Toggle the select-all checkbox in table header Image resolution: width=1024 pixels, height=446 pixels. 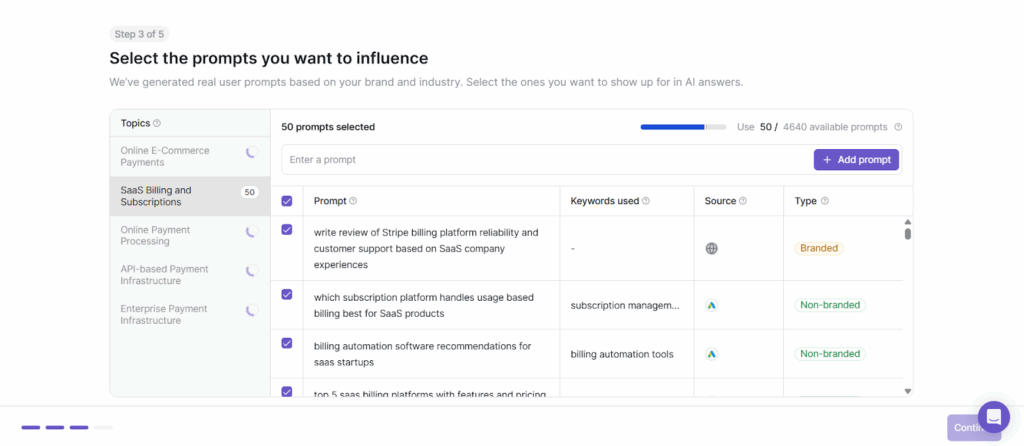287,201
